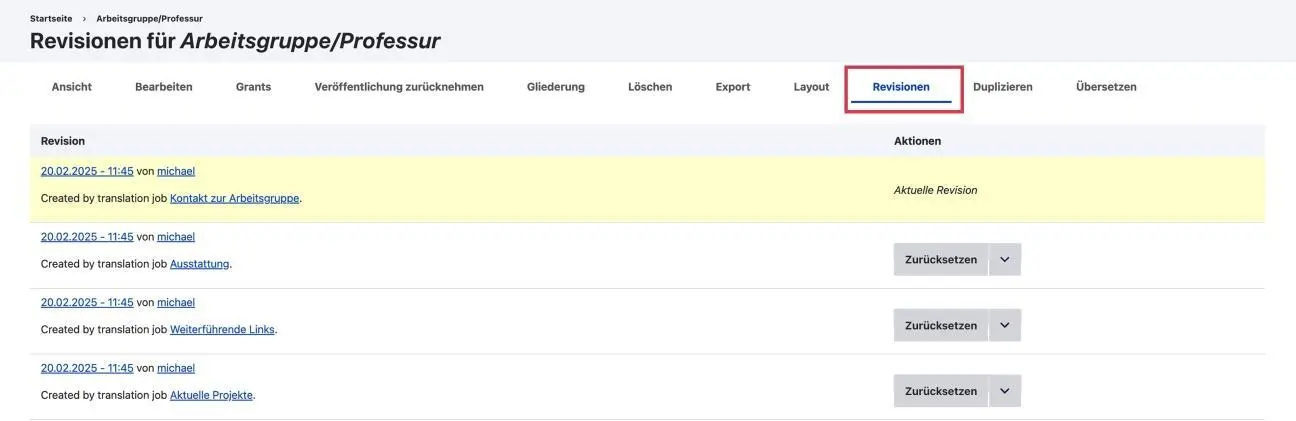The height and width of the screenshot is (421, 1296).
Task: Expand actions dropdown for Ausstattung revision
Action: pyautogui.click(x=1005, y=259)
